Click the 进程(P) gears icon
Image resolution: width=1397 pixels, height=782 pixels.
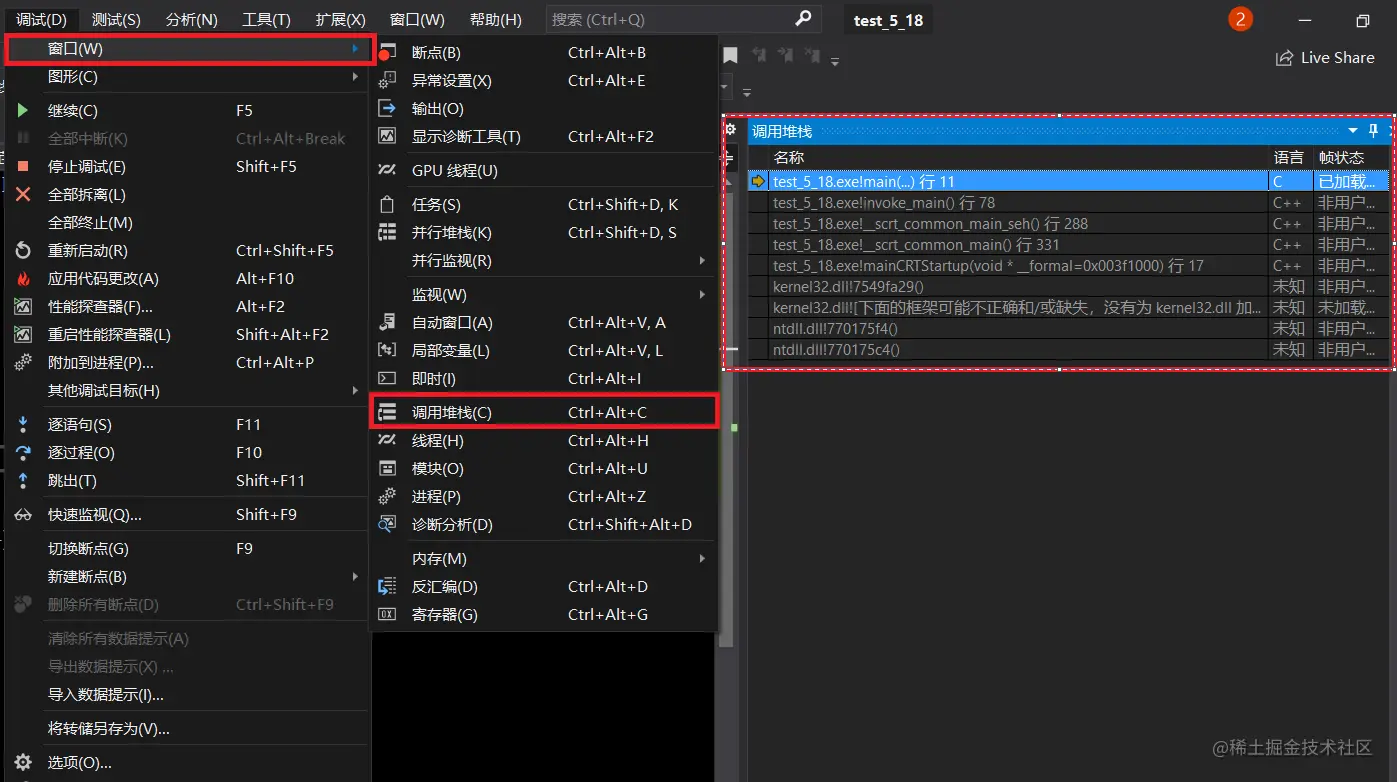387,497
